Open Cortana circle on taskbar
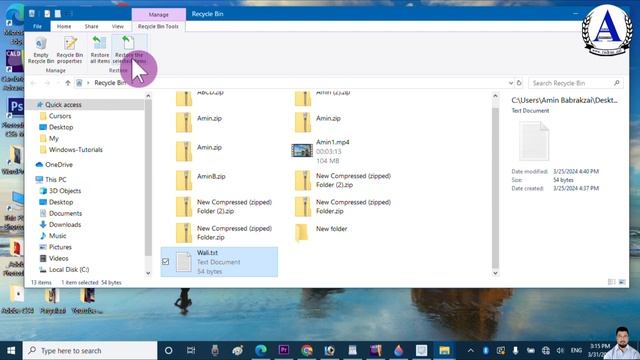This screenshot has width=640, height=360. [x=168, y=351]
